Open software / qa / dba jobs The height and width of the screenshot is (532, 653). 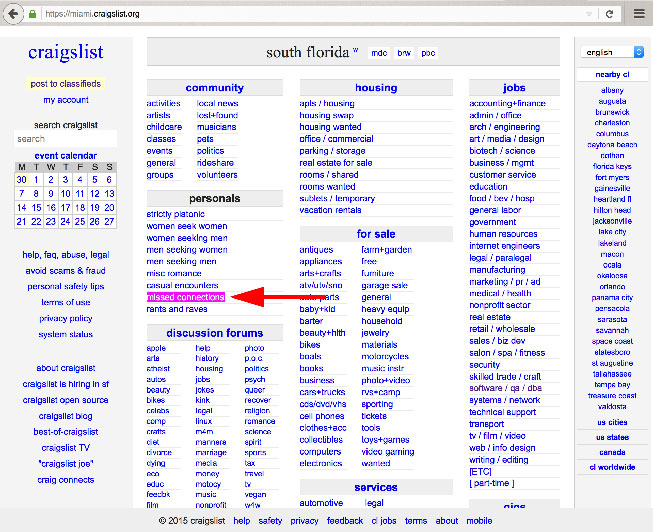(505, 388)
